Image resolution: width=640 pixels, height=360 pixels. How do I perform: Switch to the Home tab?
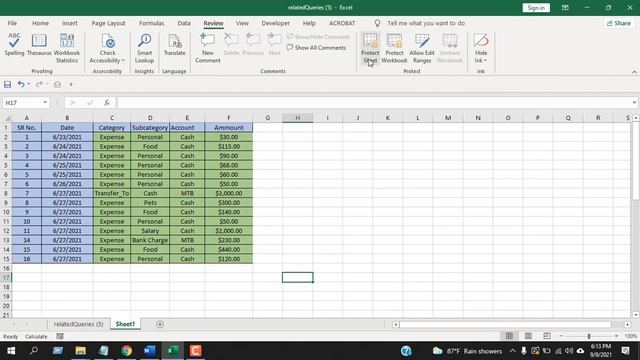tap(40, 23)
